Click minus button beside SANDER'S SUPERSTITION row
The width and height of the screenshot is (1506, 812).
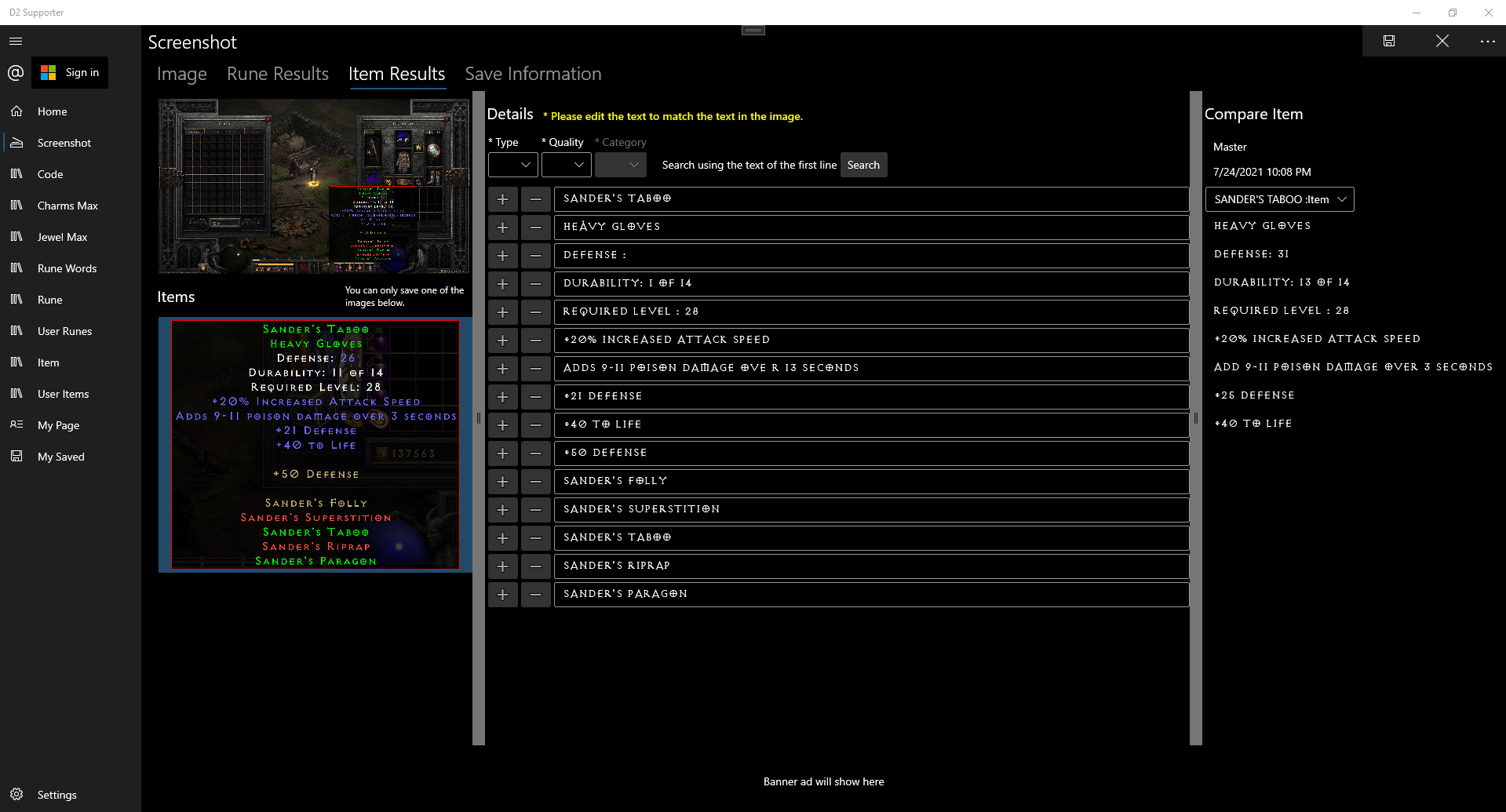(x=535, y=510)
